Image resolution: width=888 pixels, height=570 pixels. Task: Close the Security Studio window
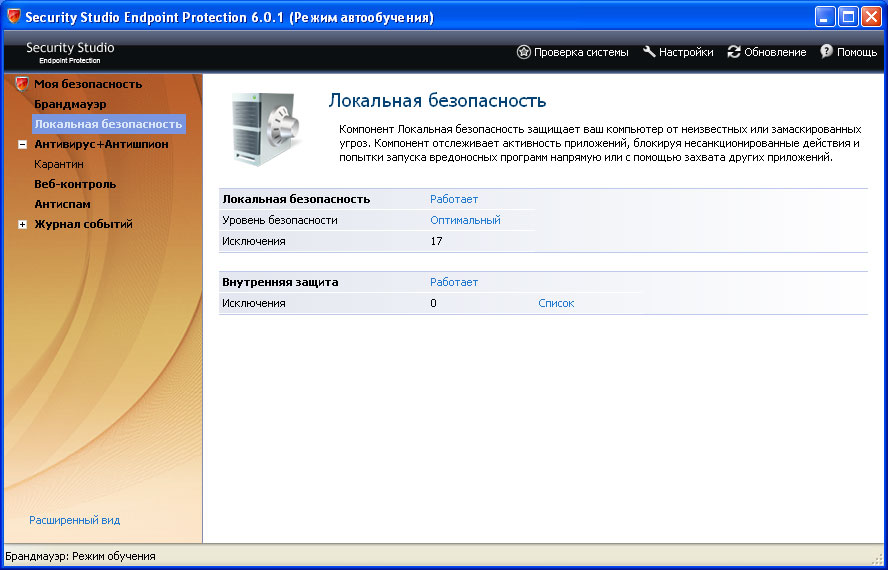[x=872, y=17]
